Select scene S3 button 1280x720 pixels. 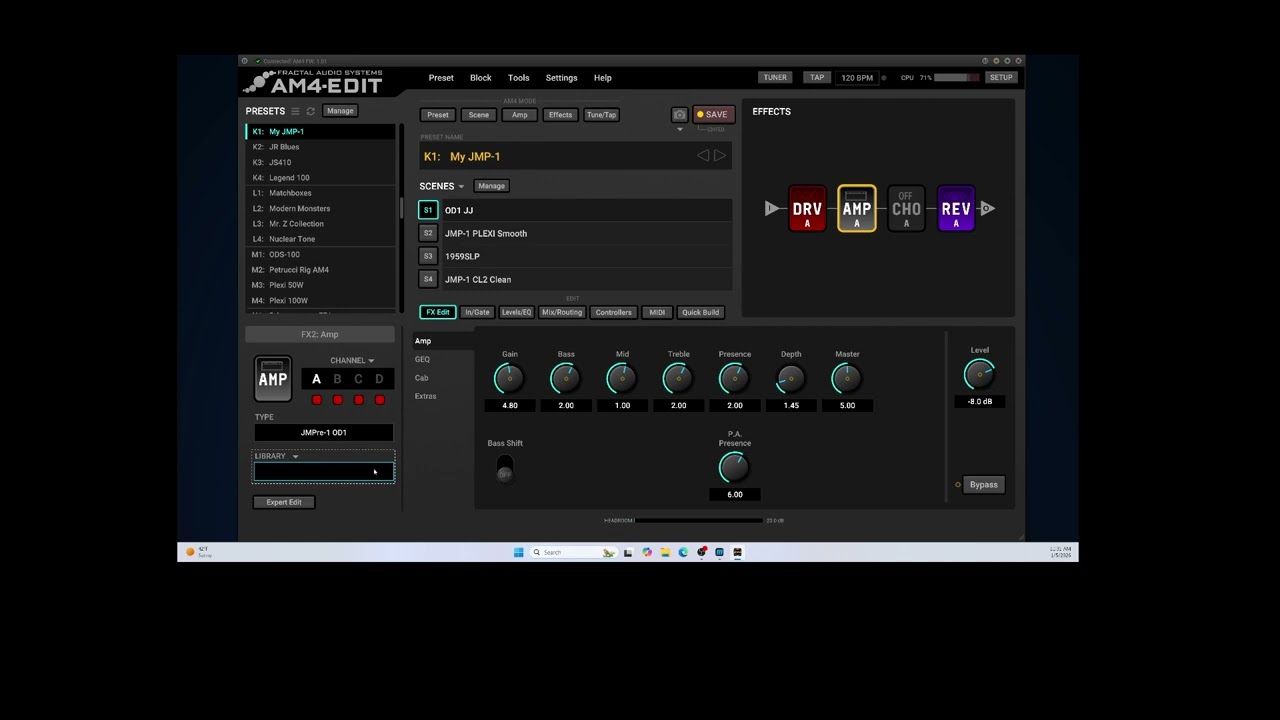(x=428, y=256)
